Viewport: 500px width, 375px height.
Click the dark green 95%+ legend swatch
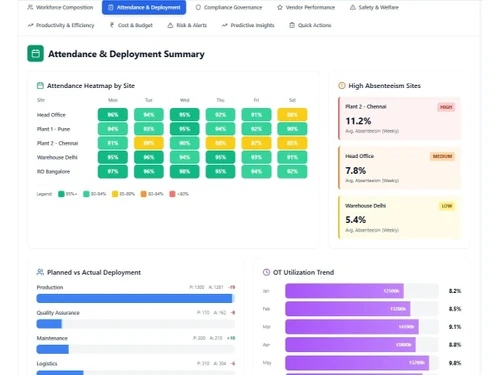[x=61, y=194]
